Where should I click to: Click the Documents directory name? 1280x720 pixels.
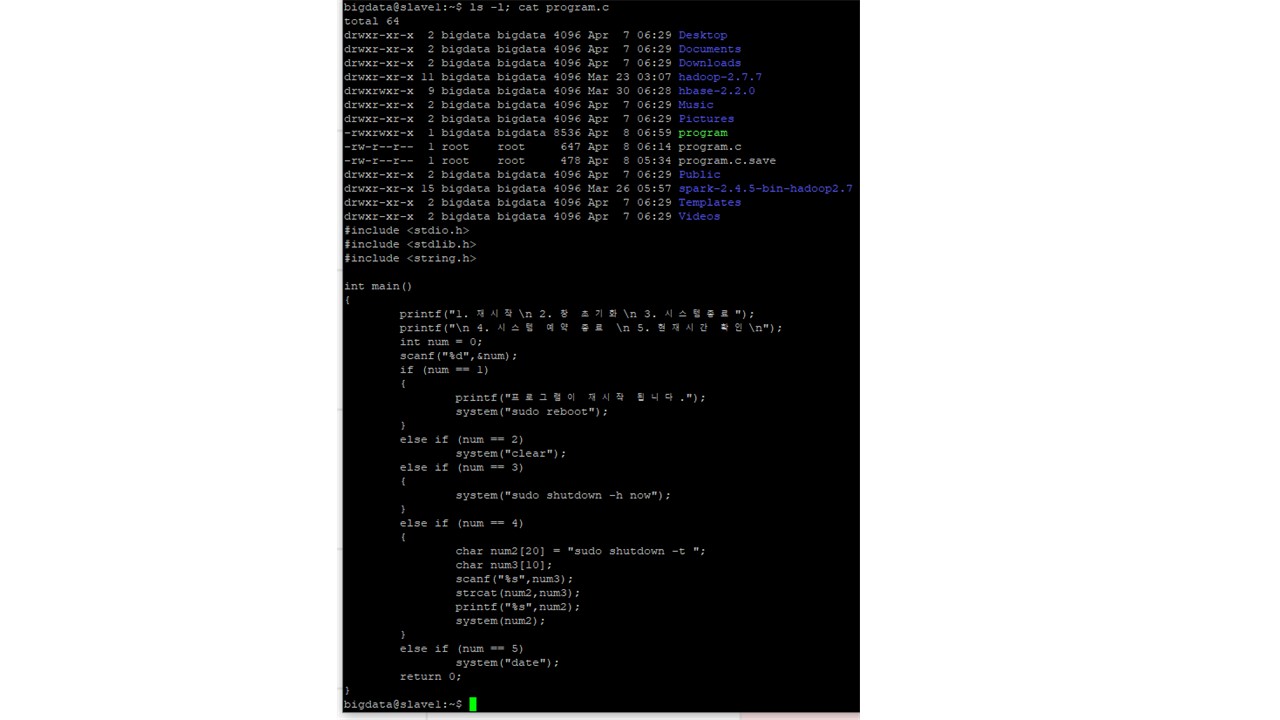[710, 49]
